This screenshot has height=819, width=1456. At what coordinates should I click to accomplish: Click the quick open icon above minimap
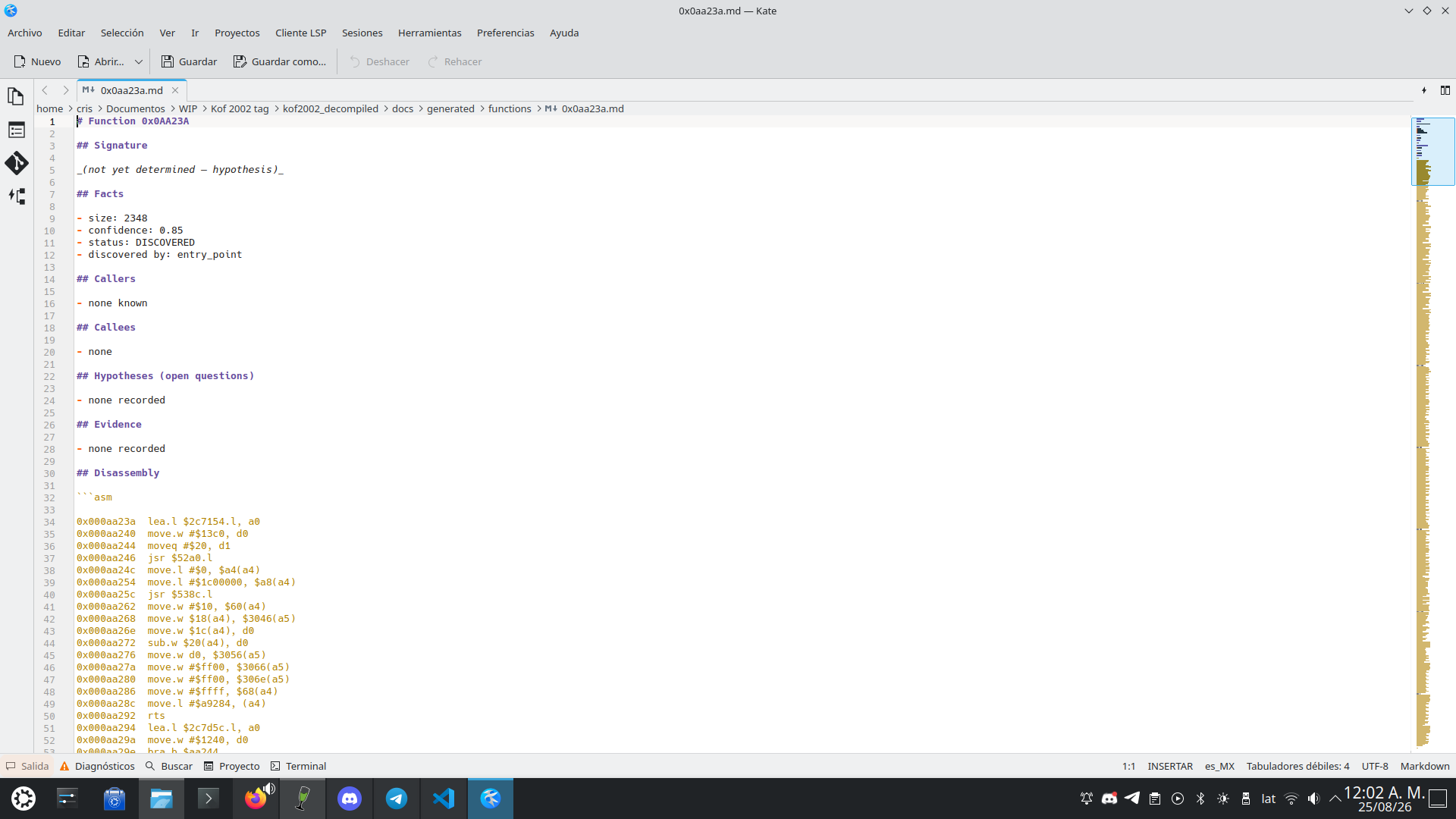[1424, 90]
